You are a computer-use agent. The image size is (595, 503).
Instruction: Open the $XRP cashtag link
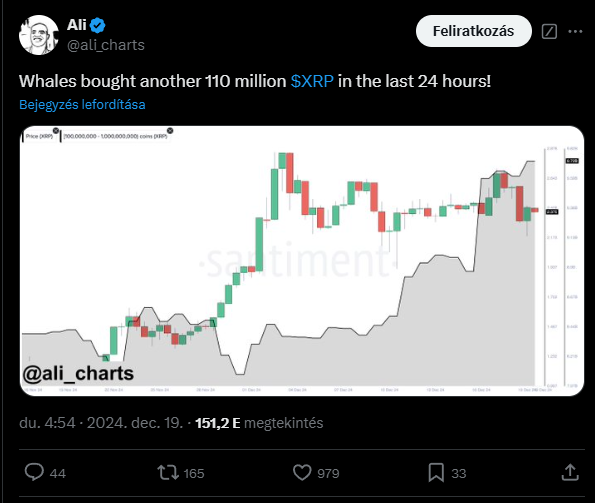312,81
